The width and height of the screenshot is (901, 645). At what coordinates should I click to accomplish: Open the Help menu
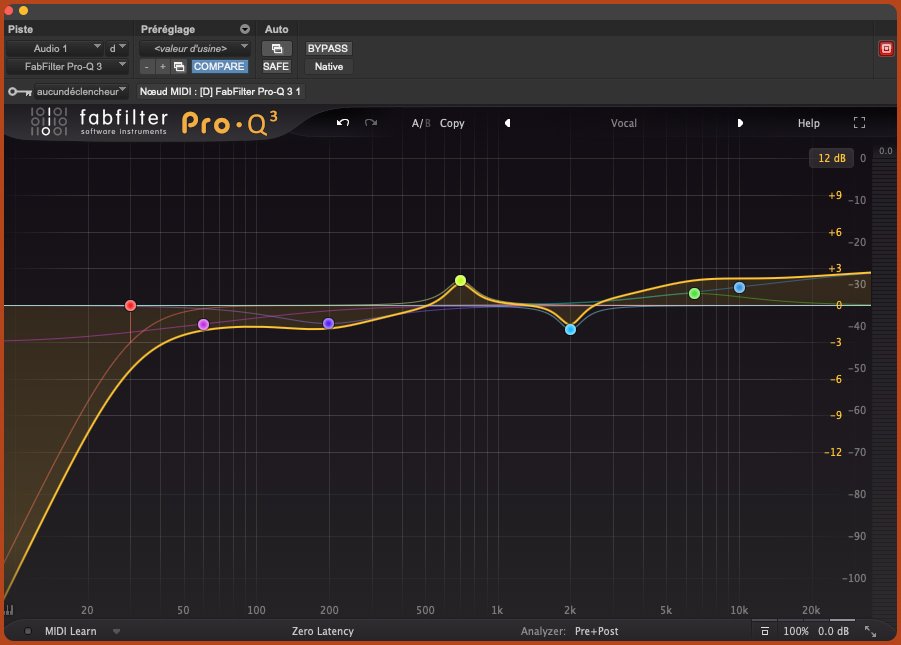click(x=808, y=123)
